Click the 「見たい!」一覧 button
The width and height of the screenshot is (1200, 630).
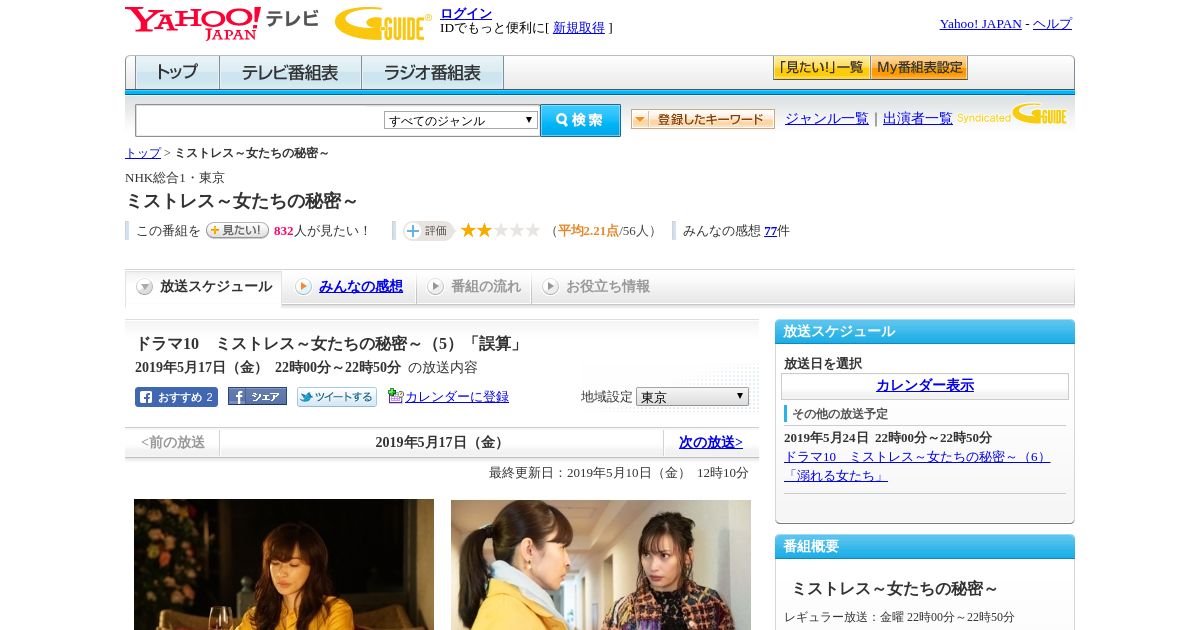(822, 68)
